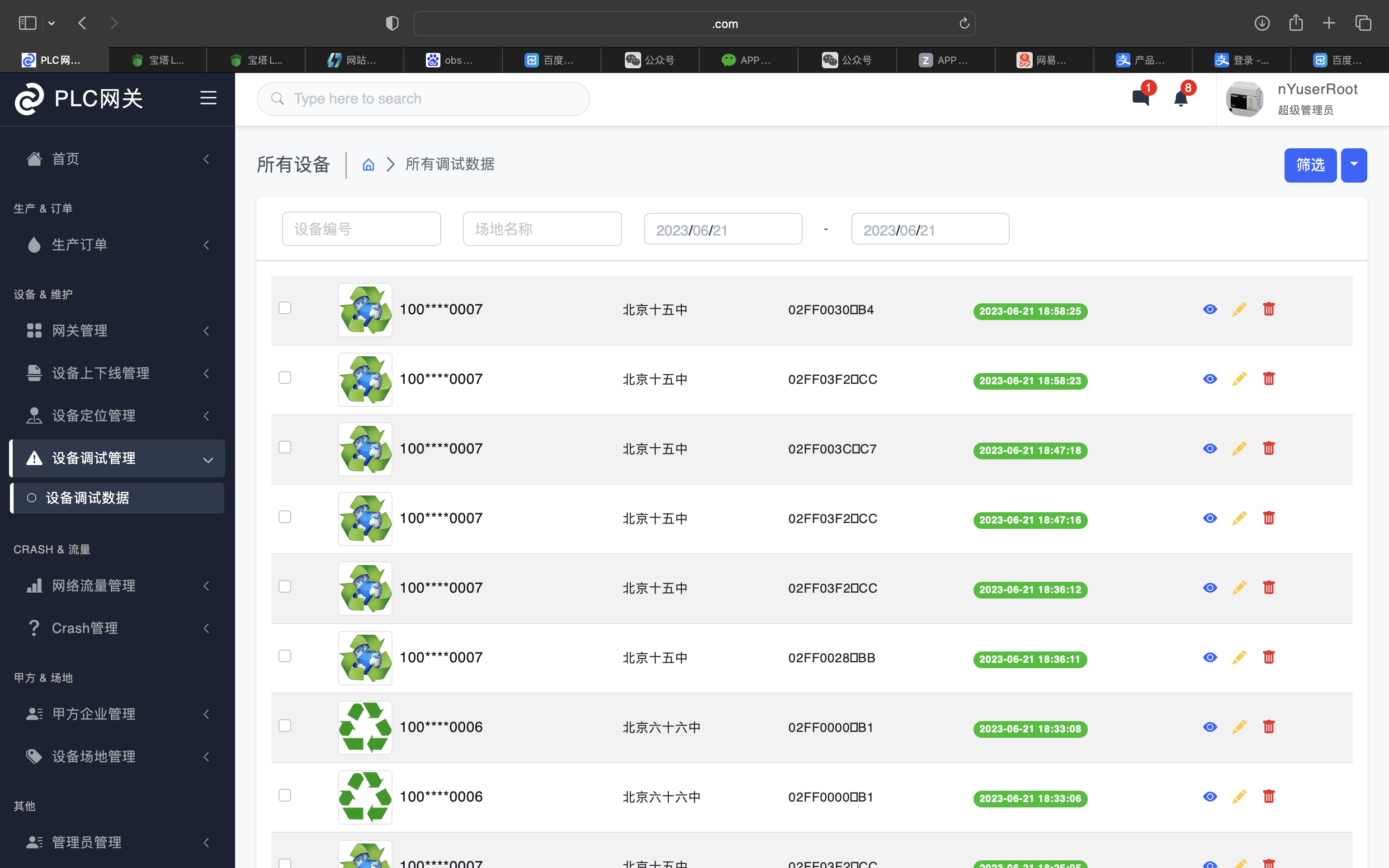Toggle checkbox for 100****0007 at 18:47:16
Screen dimensions: 1389x868
[x=285, y=517]
